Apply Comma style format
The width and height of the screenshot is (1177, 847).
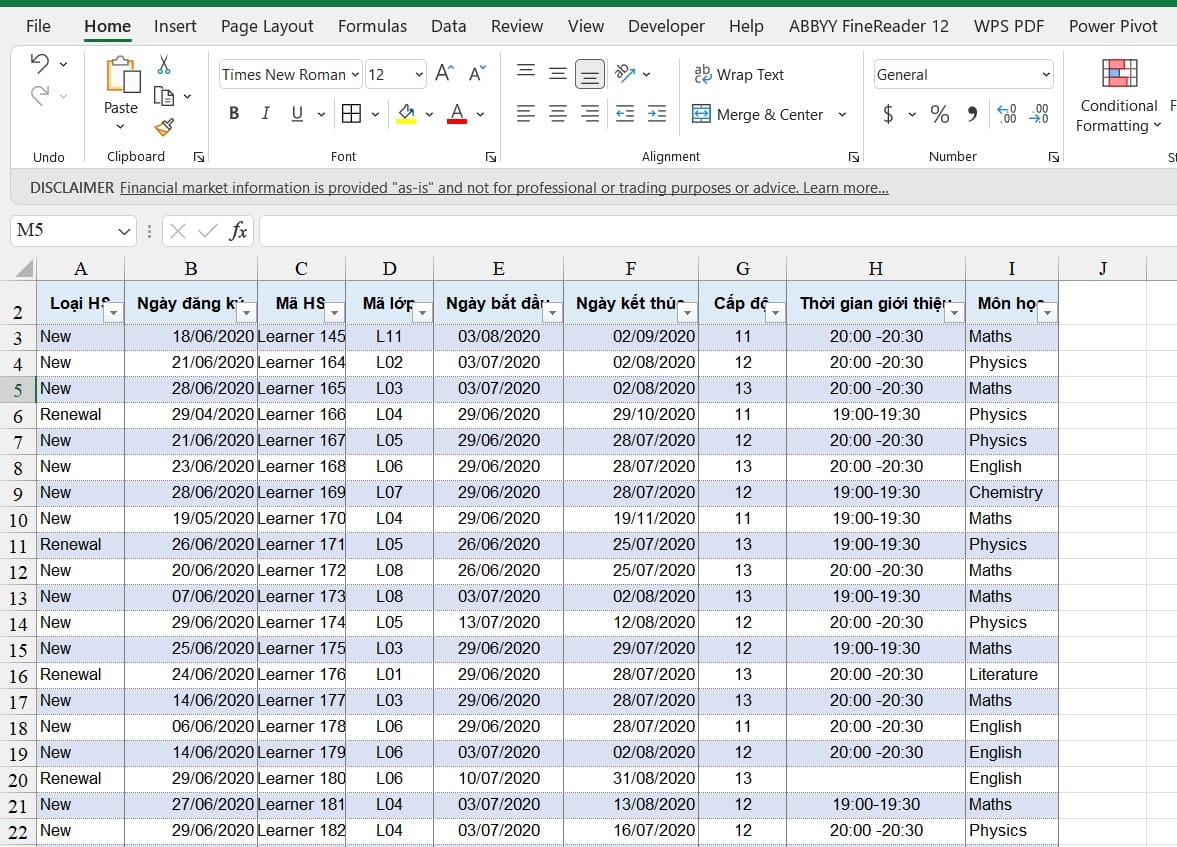click(972, 114)
